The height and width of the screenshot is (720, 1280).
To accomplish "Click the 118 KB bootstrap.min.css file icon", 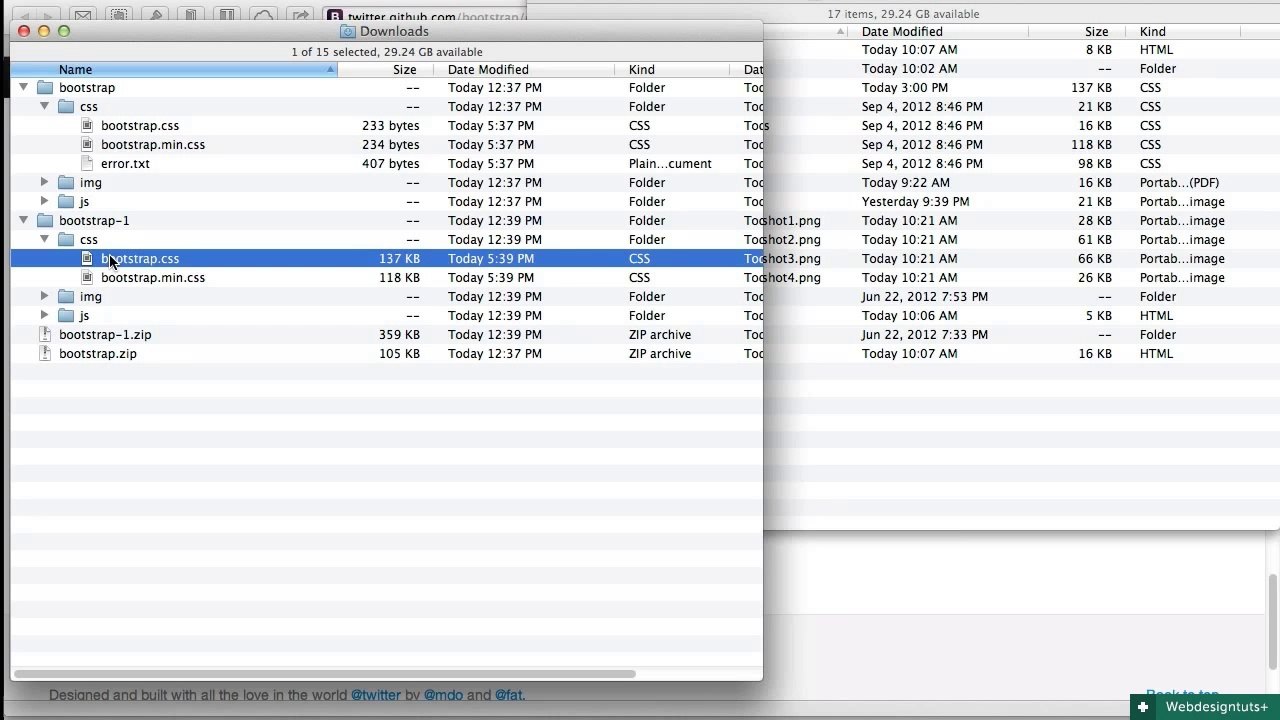I will pos(87,277).
